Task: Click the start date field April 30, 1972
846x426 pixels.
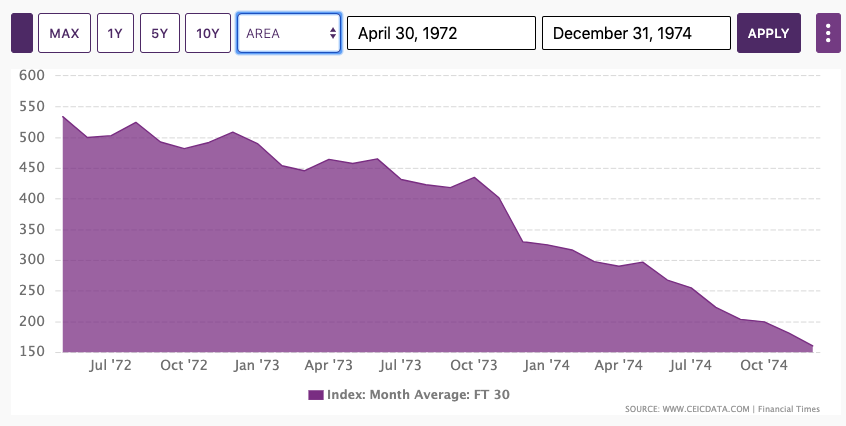Action: click(441, 33)
